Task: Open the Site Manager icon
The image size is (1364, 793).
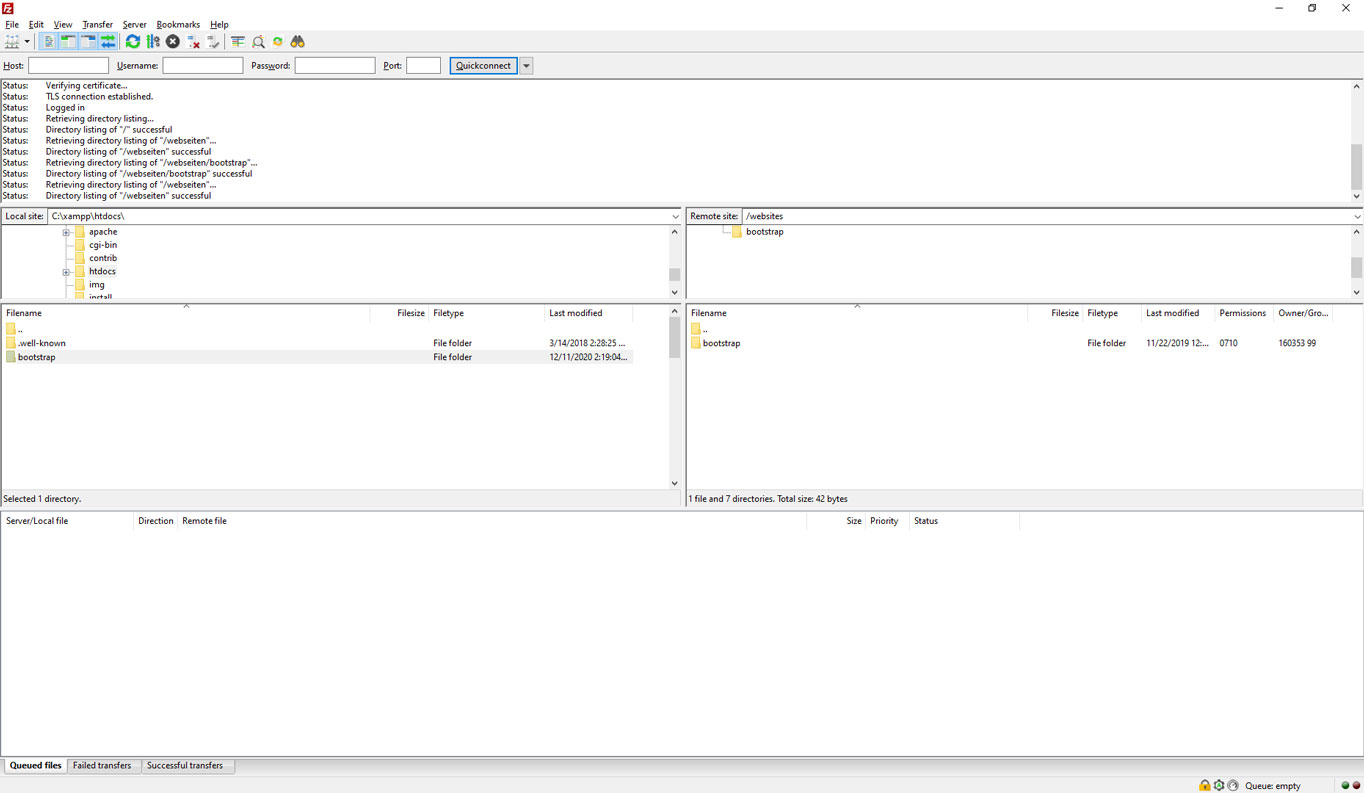Action: coord(12,42)
